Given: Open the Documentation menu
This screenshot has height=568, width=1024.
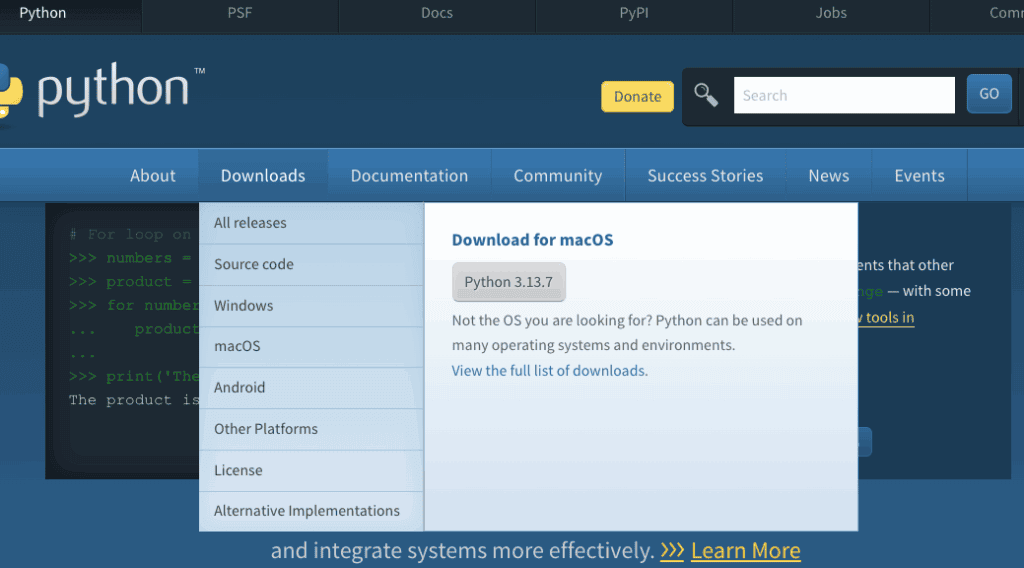Looking at the screenshot, I should click(409, 176).
